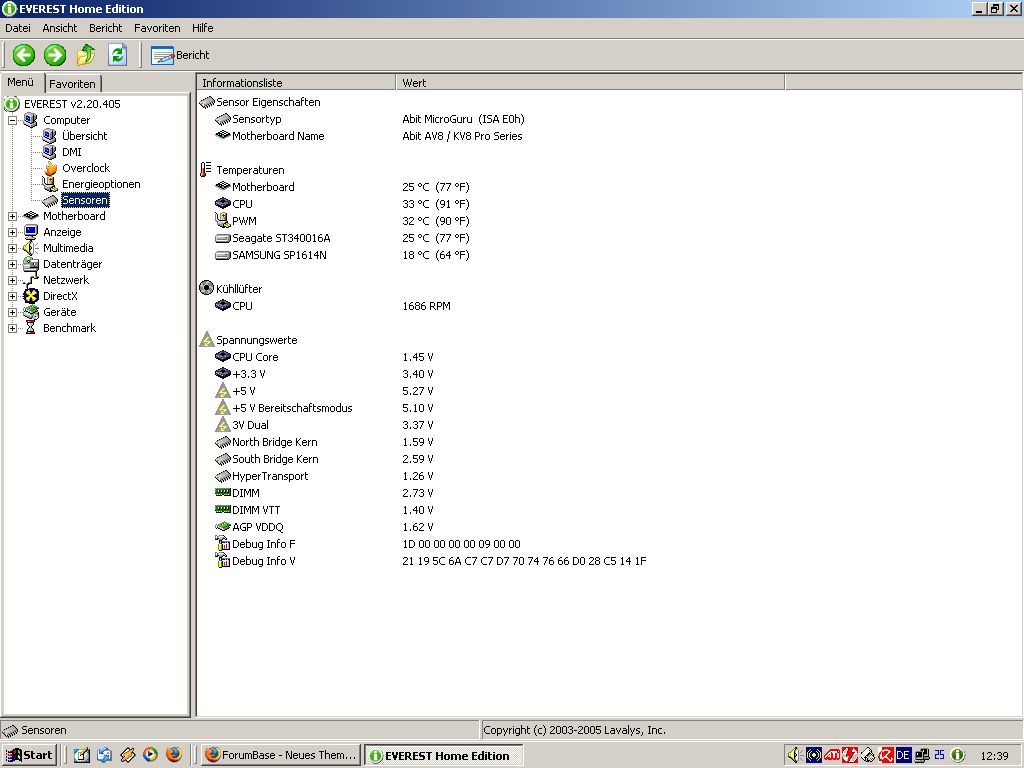The width and height of the screenshot is (1024, 768).
Task: Click the Multimedia speaker icon in the tree
Action: pos(31,248)
